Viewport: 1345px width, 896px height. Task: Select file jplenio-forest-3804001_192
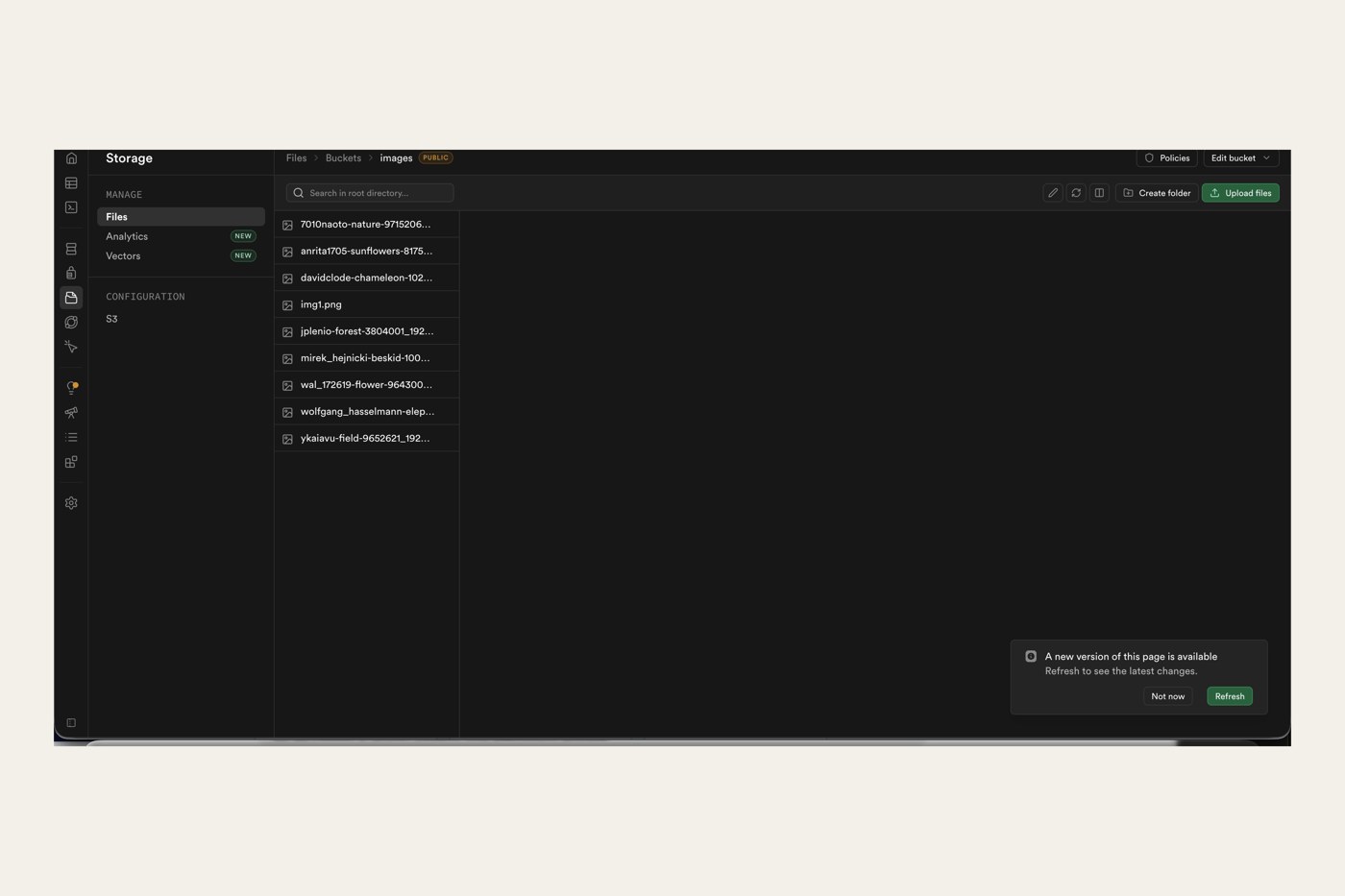[367, 332]
